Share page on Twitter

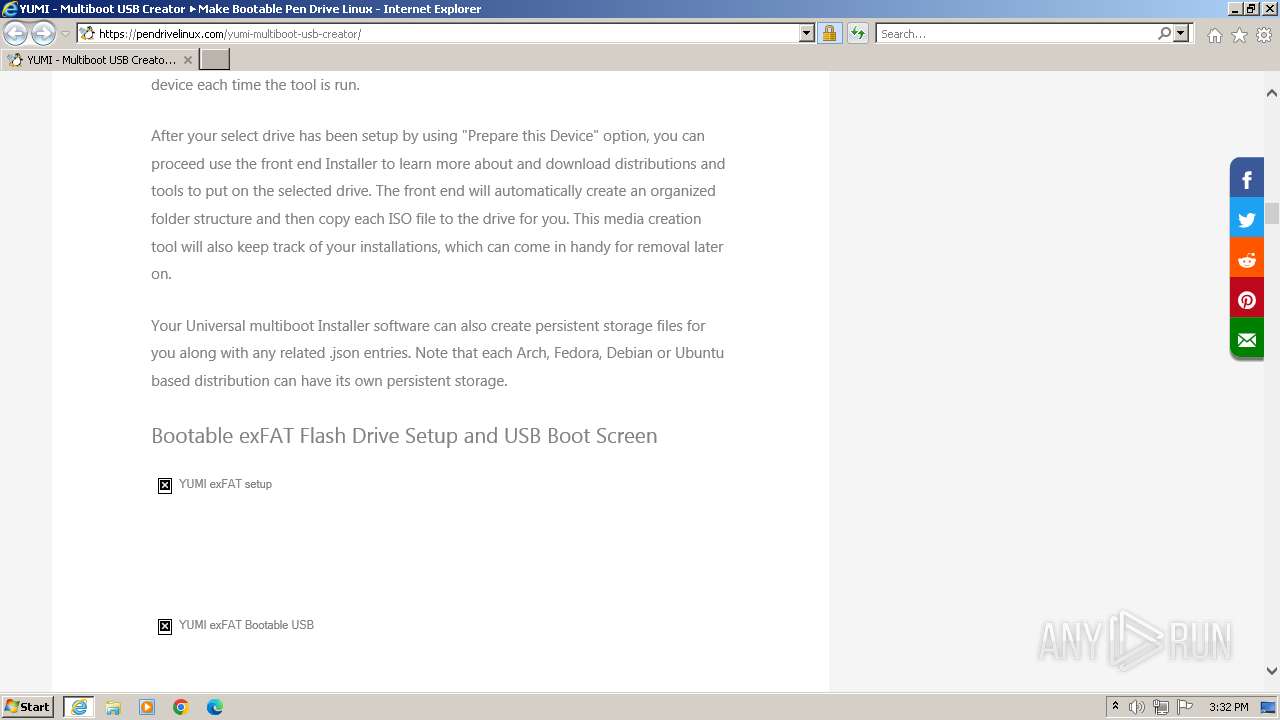pos(1247,220)
